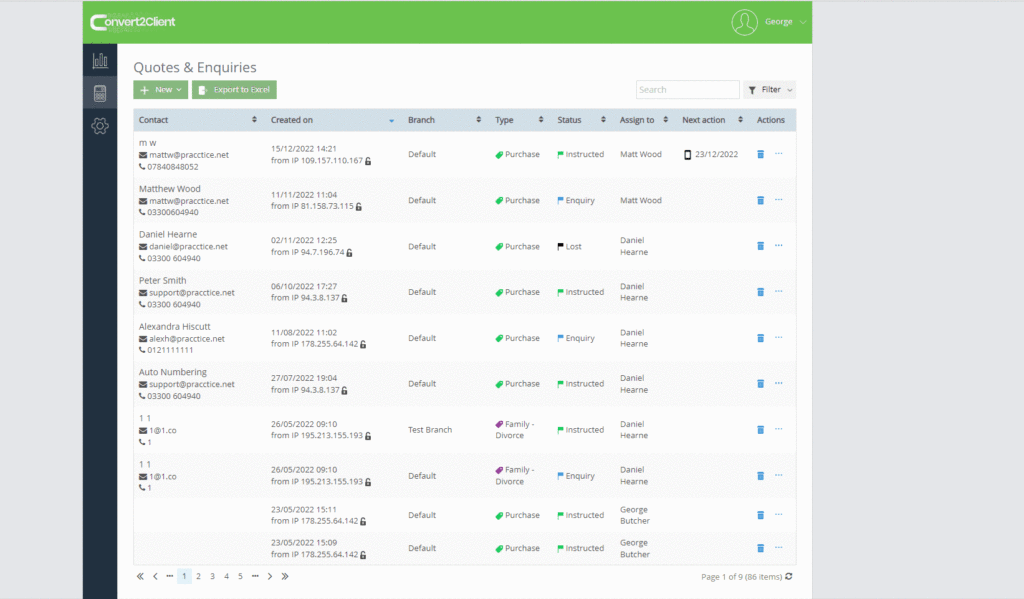Go to page 5
Viewport: 1024px width, 599px height.
[x=240, y=576]
